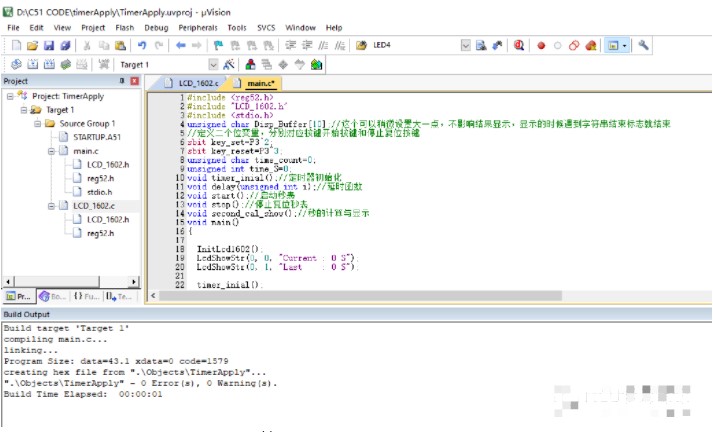Pin the Project panel with autohide toggle
Viewport: 713px width, 432px height.
[x=122, y=81]
